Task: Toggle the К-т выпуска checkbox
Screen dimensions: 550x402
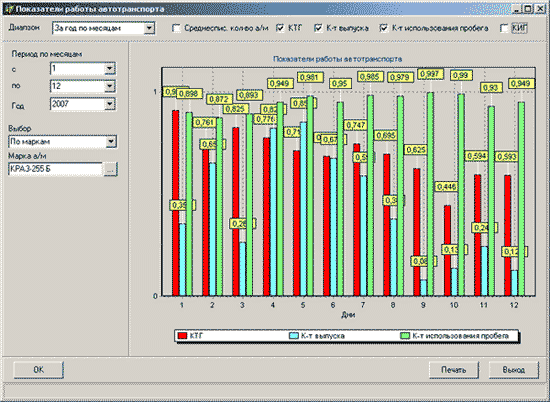Action: point(318,28)
